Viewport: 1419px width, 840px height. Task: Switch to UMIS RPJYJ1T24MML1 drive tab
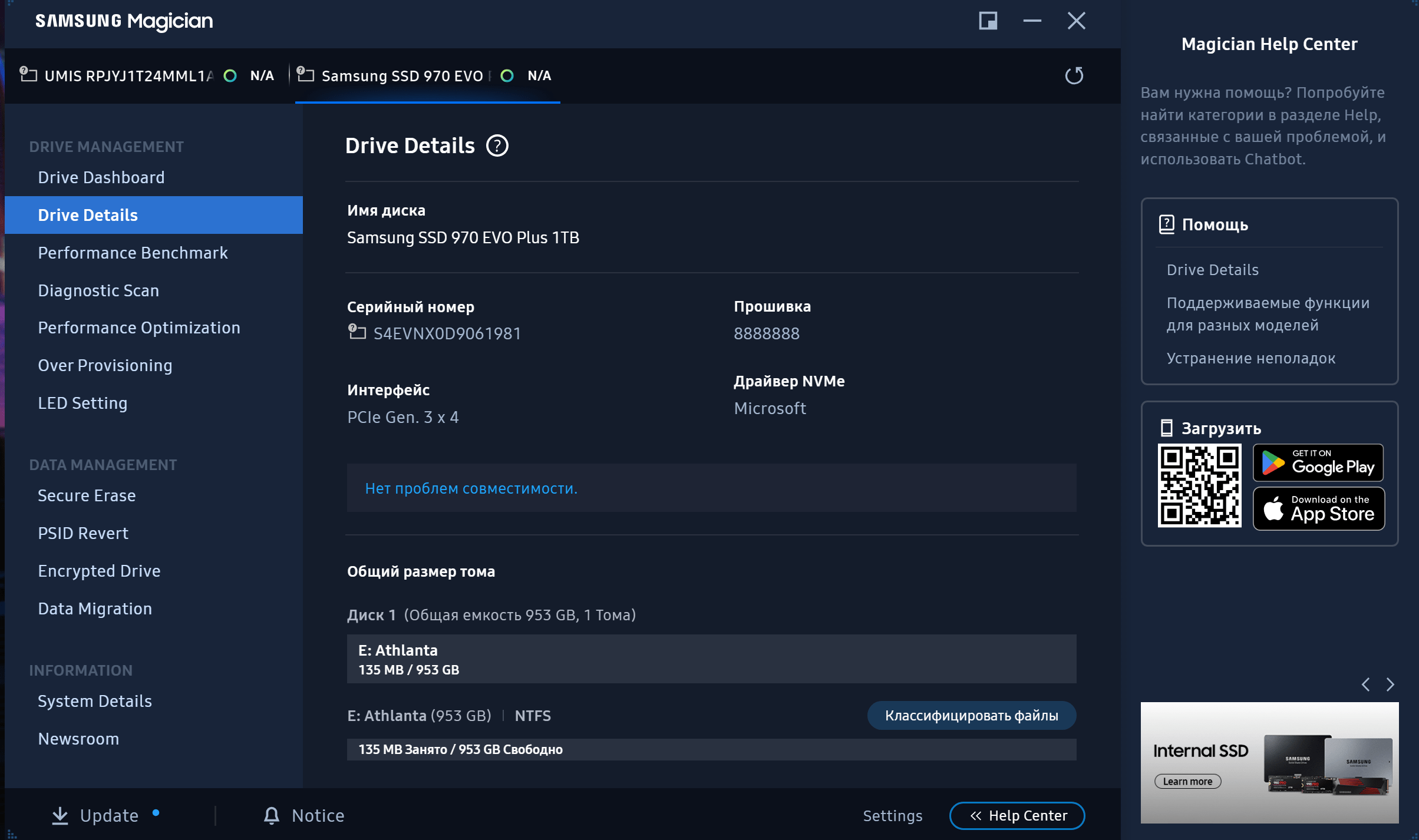[128, 76]
